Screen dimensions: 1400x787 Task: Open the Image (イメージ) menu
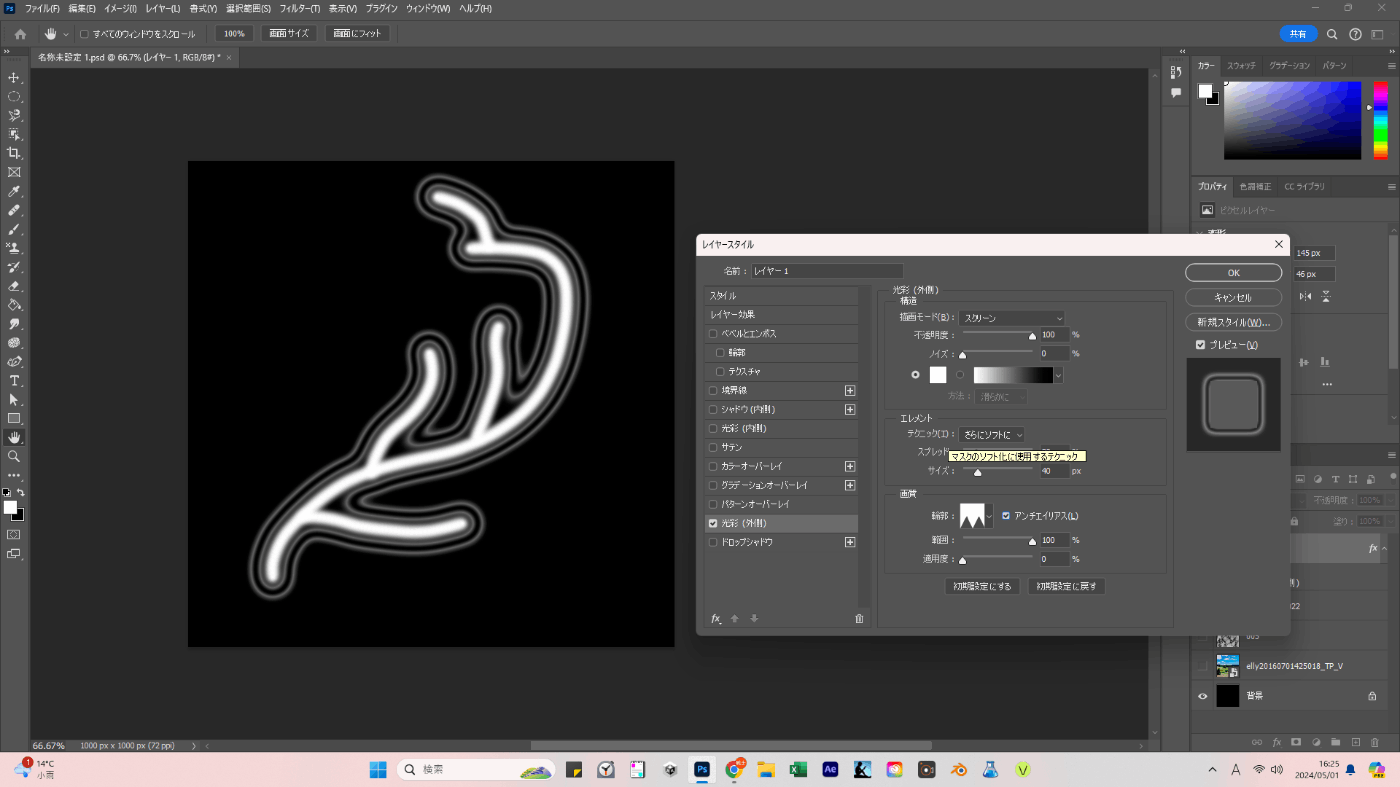[120, 8]
